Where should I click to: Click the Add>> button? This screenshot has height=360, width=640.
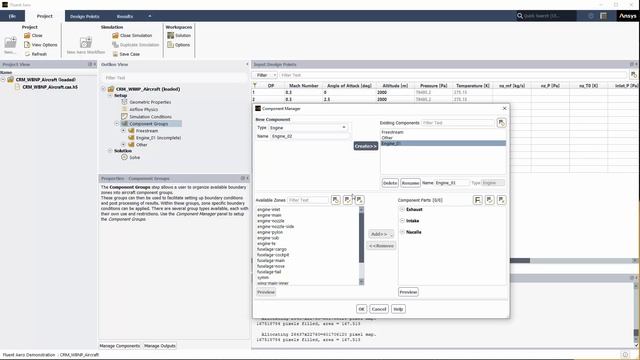click(x=381, y=234)
